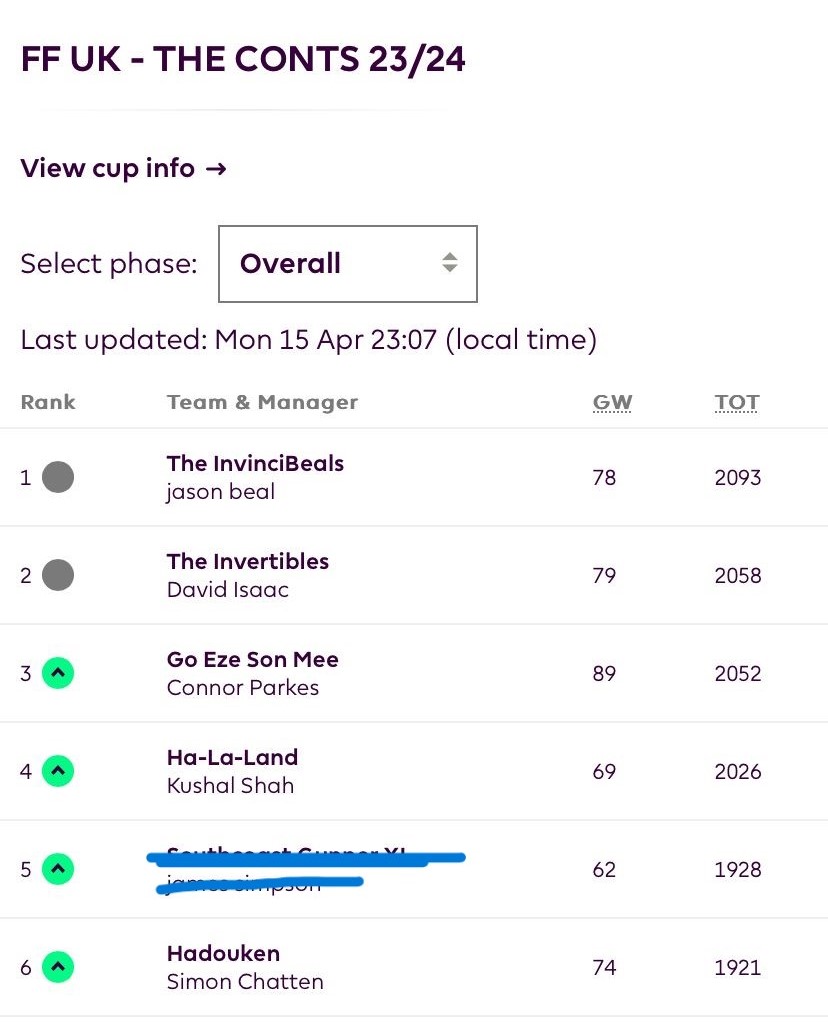Select the Go Eze Son Mee team
The width and height of the screenshot is (828, 1036).
coord(252,660)
